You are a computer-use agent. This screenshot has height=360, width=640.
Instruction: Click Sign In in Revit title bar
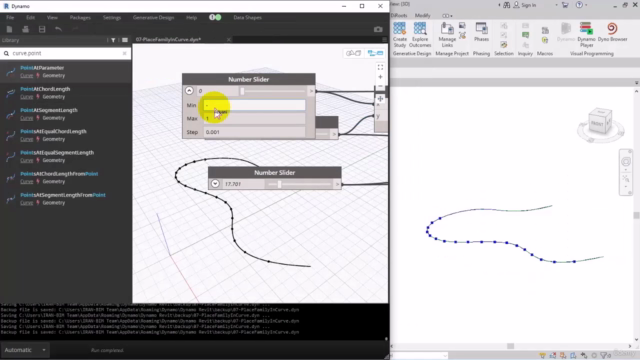point(528,5)
